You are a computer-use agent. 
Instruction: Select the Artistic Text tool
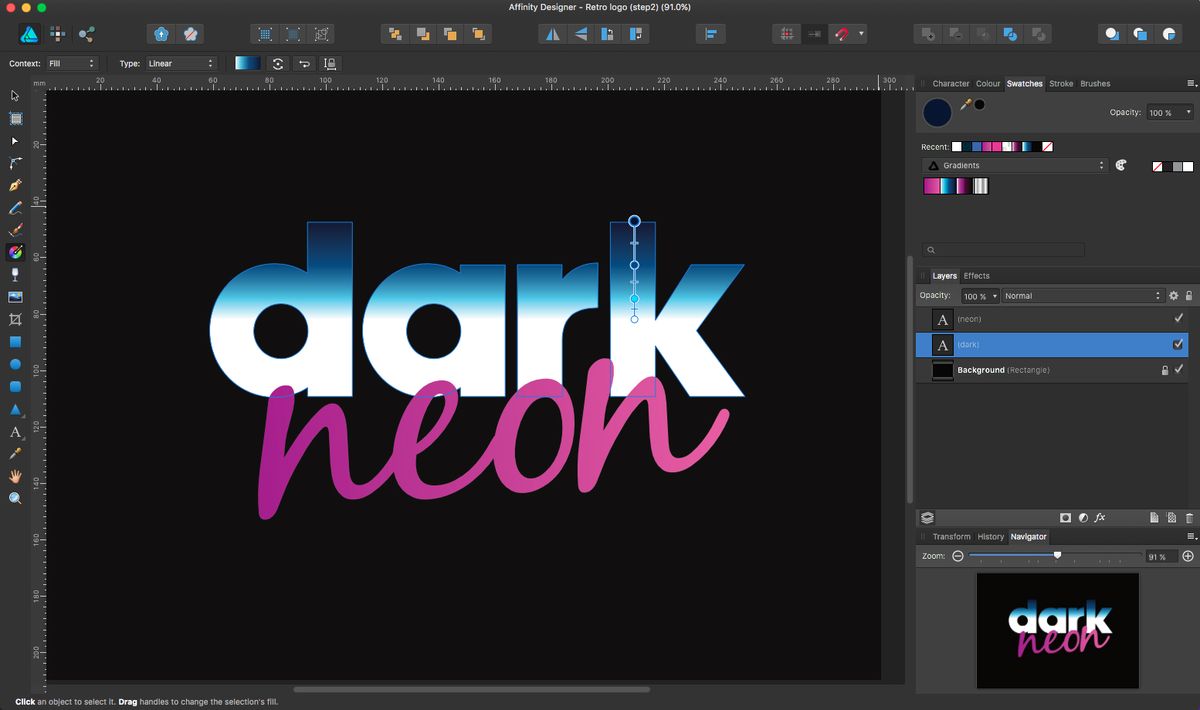coord(15,431)
